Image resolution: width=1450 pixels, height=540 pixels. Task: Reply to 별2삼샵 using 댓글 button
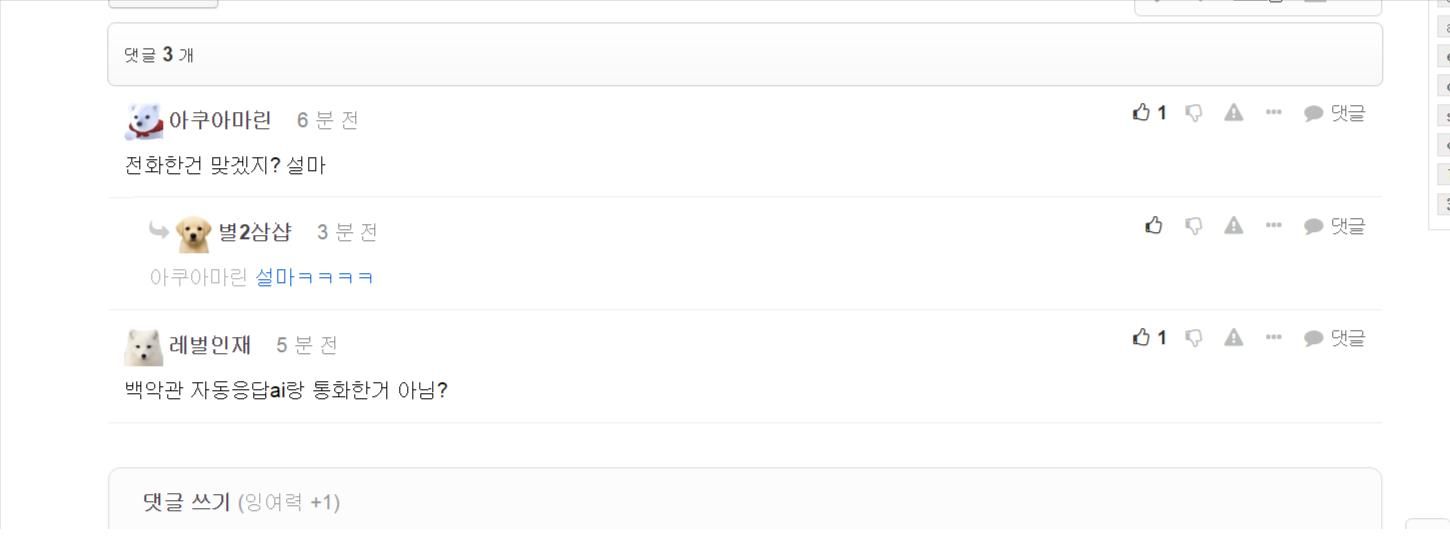[x=1334, y=226]
